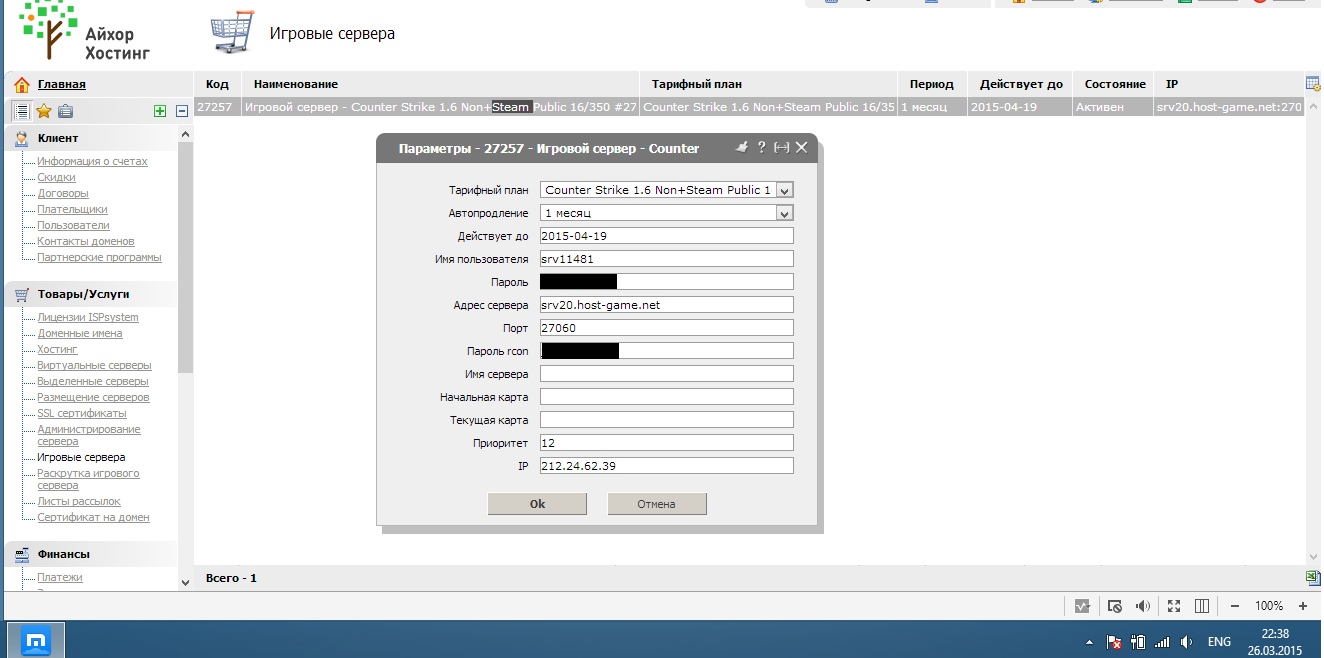Image resolution: width=1324 pixels, height=658 pixels.
Task: Select Игровые сервера menu item
Action: point(81,458)
